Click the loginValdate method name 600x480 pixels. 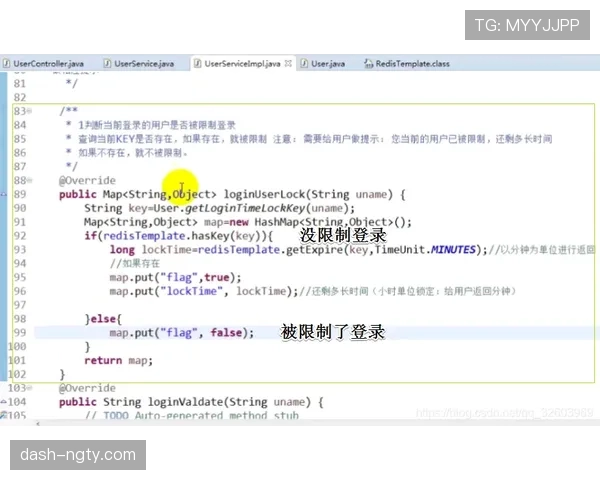186,402
